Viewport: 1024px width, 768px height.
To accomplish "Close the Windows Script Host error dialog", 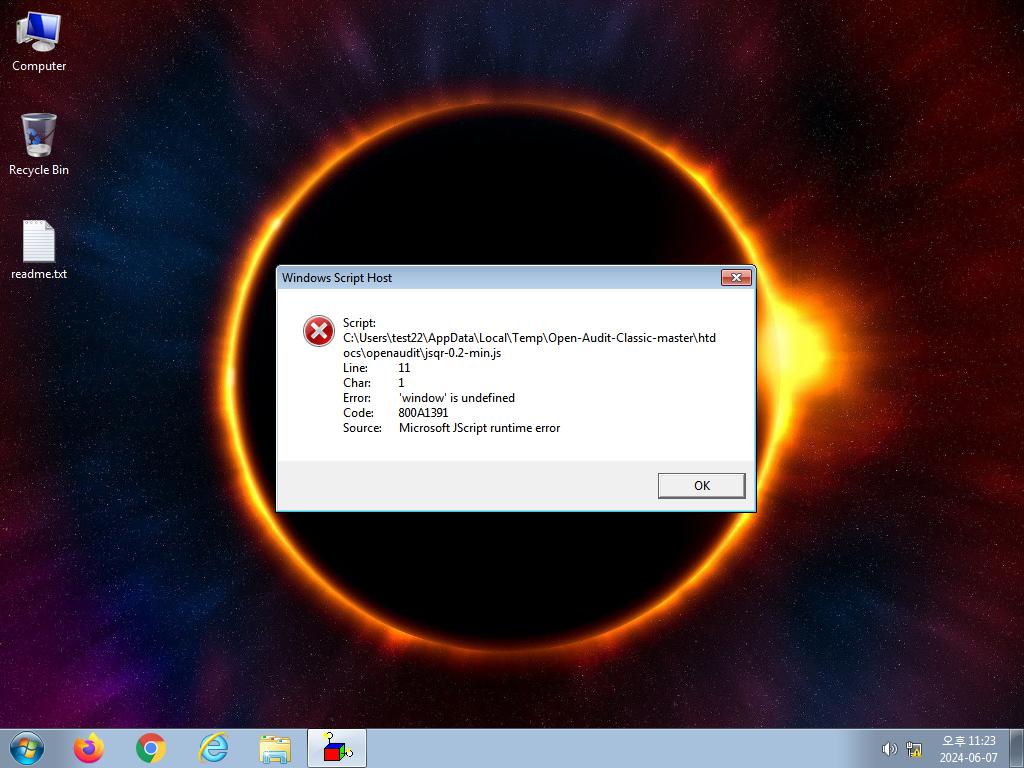I will tap(736, 278).
